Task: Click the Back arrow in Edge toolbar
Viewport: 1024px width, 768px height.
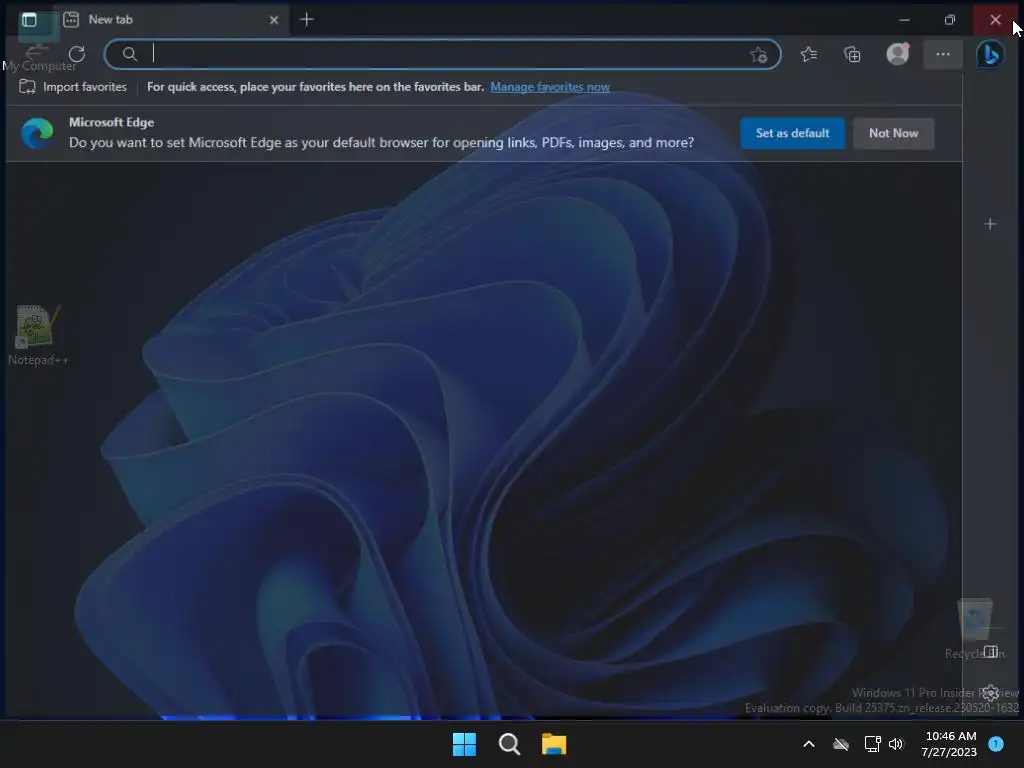Action: click(x=37, y=52)
